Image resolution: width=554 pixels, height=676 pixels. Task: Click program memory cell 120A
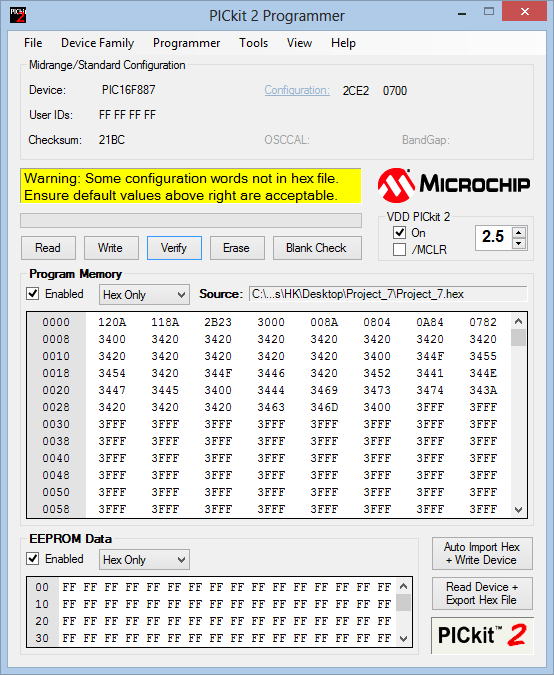tap(112, 322)
